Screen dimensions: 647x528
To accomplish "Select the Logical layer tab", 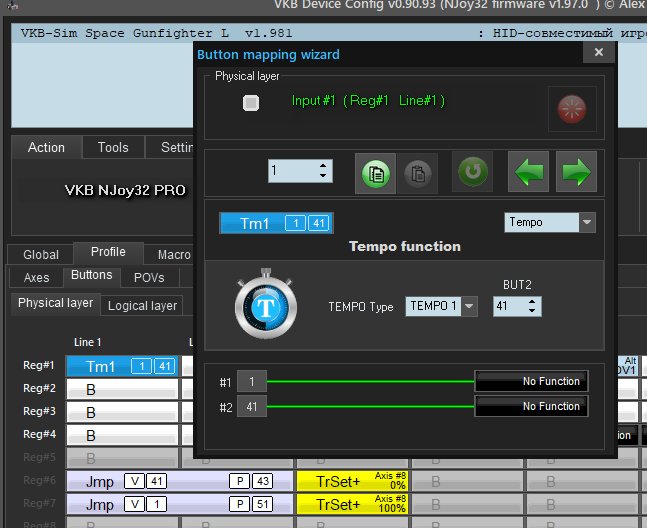I will click(142, 306).
